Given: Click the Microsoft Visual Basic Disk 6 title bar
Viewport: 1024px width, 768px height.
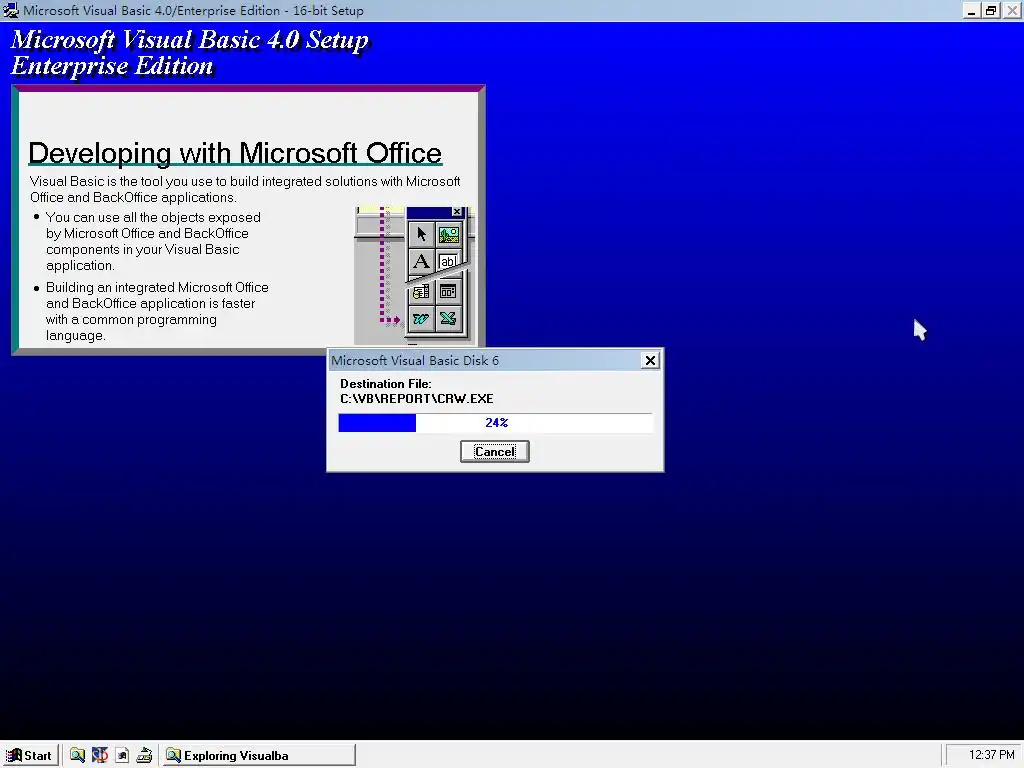Looking at the screenshot, I should [x=483, y=360].
